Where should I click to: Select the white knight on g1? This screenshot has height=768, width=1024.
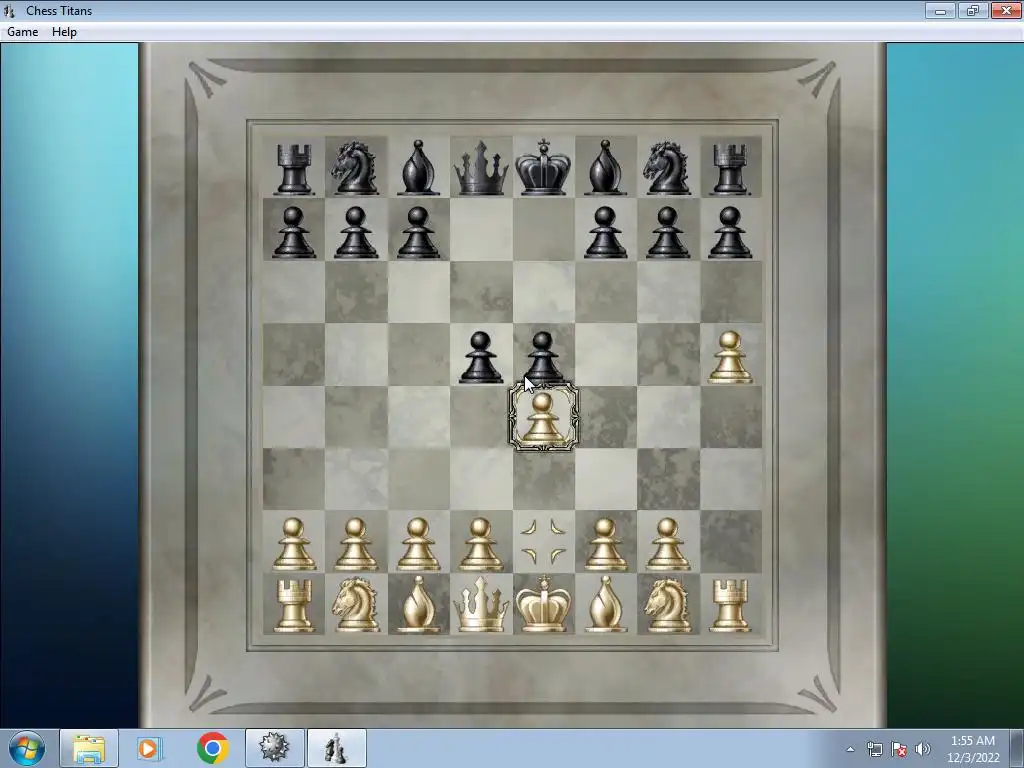coord(667,604)
